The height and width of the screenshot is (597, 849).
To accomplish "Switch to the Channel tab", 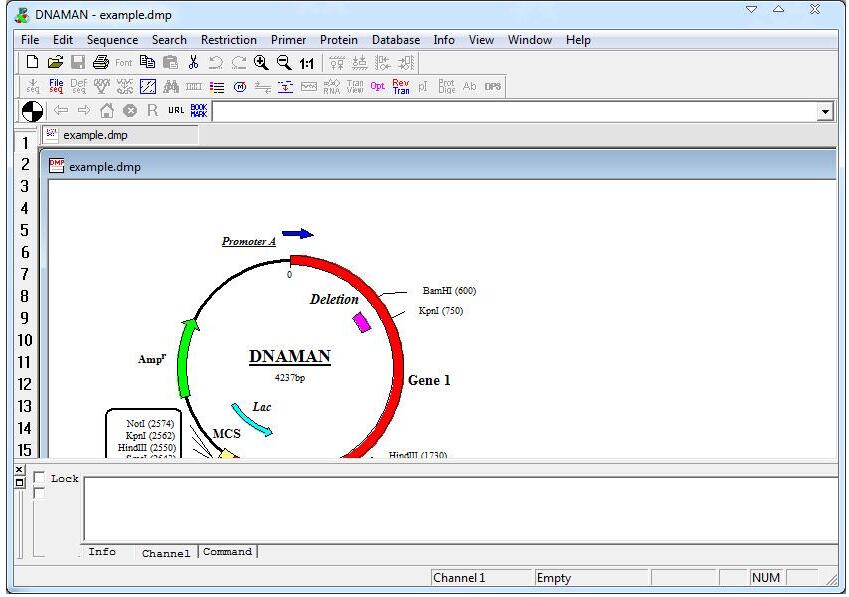I will click(166, 554).
